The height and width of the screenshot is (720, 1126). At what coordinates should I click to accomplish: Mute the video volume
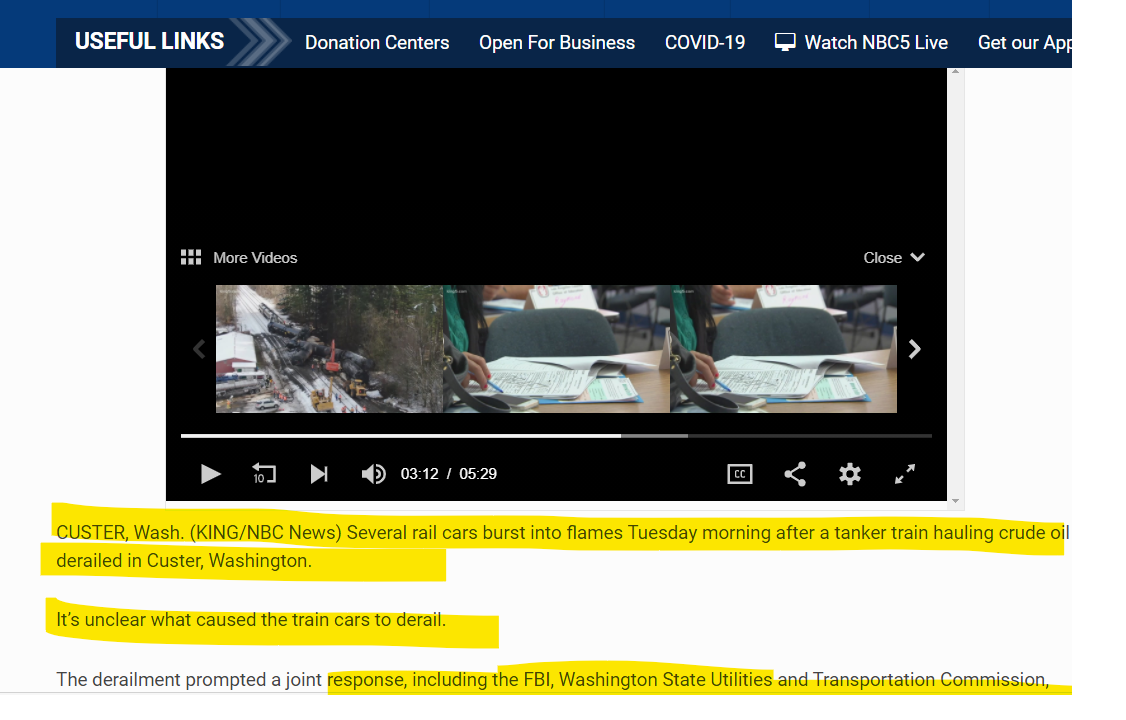tap(373, 474)
